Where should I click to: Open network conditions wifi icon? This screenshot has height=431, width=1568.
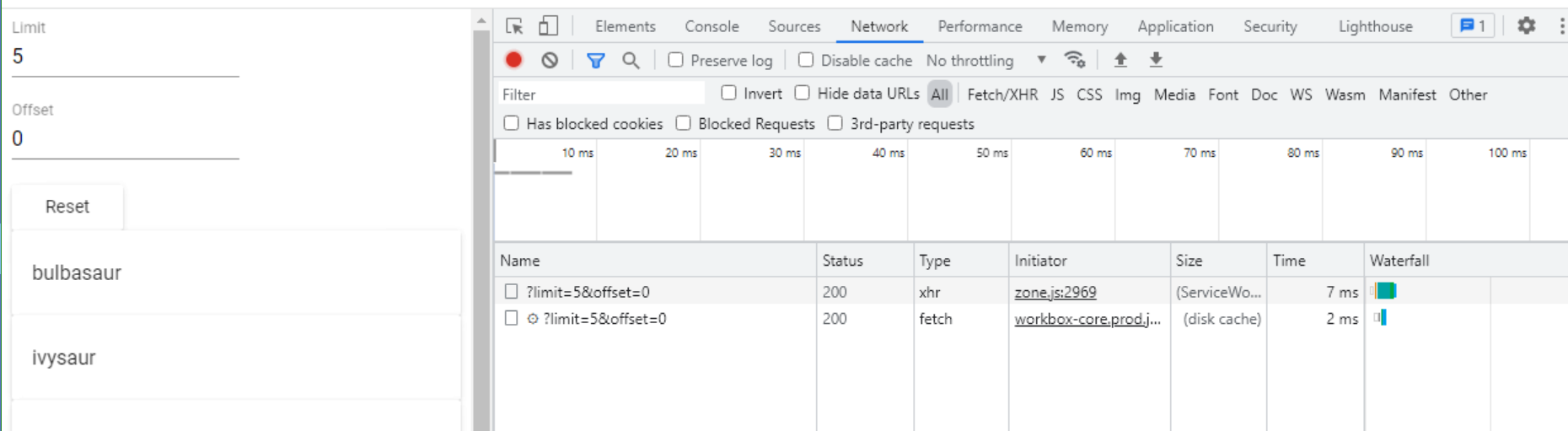click(1075, 60)
